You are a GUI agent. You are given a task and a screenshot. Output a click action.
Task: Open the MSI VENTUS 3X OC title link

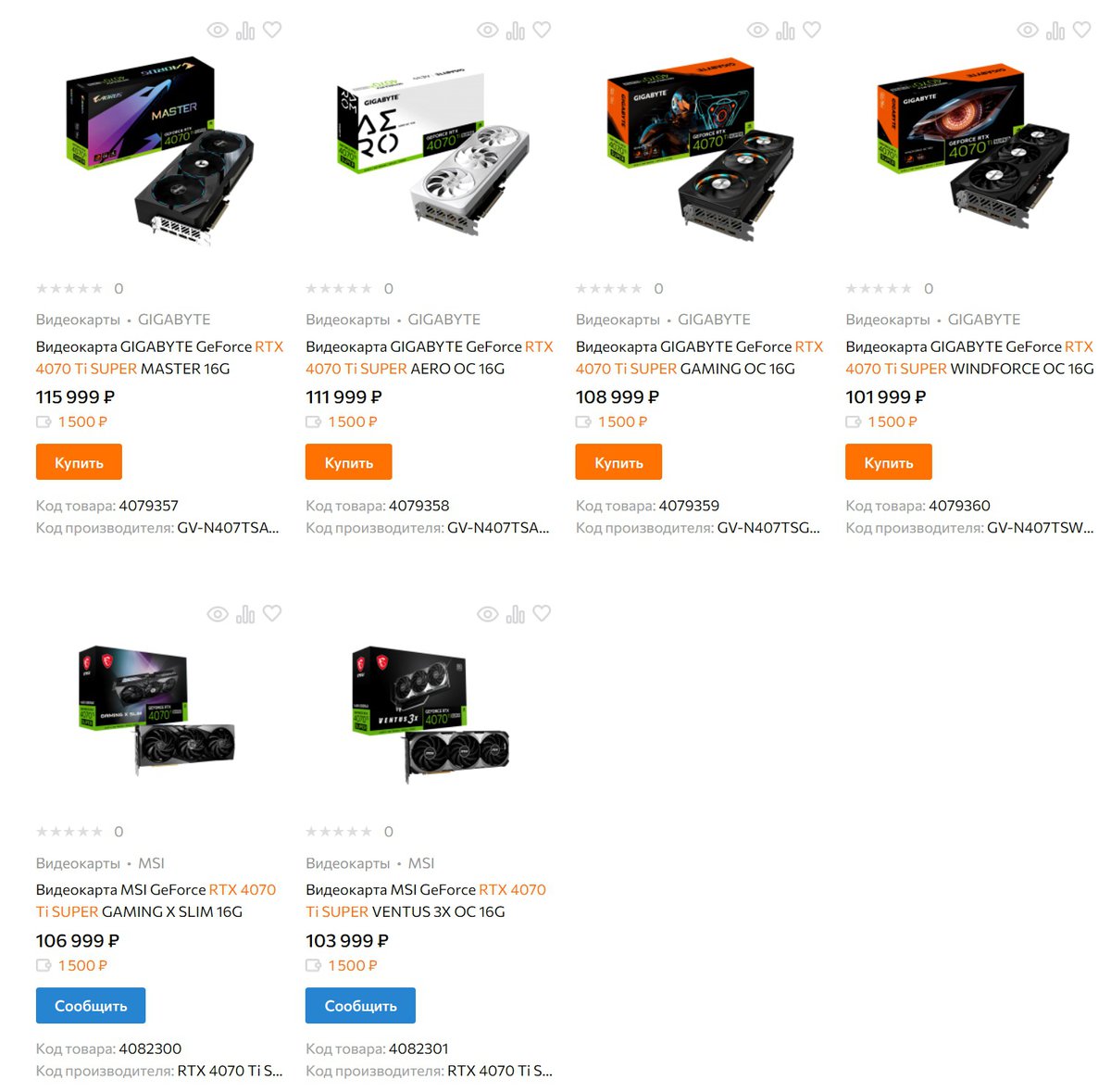[x=426, y=900]
